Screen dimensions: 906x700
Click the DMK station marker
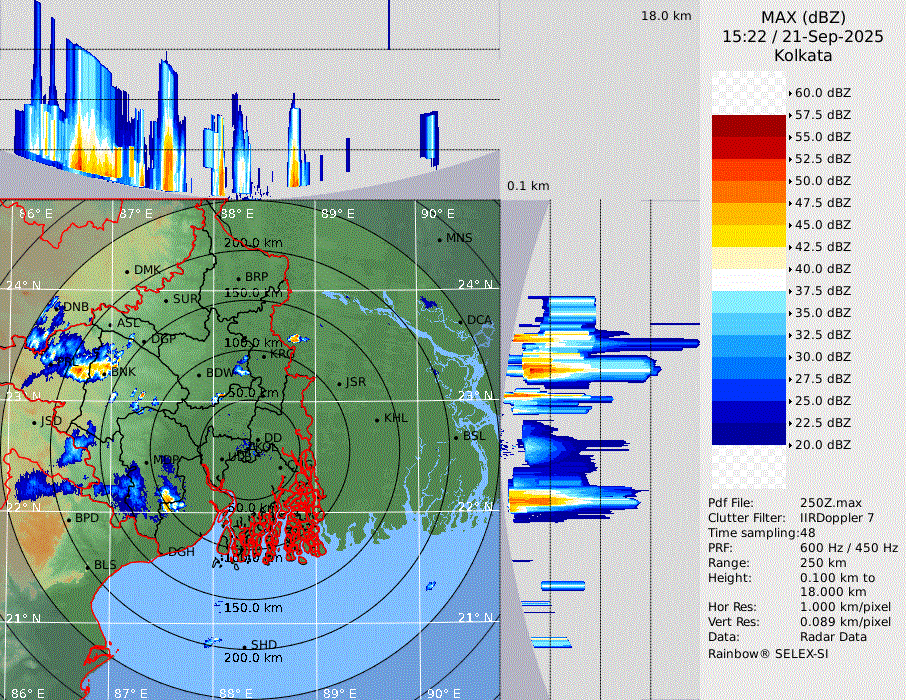click(127, 271)
